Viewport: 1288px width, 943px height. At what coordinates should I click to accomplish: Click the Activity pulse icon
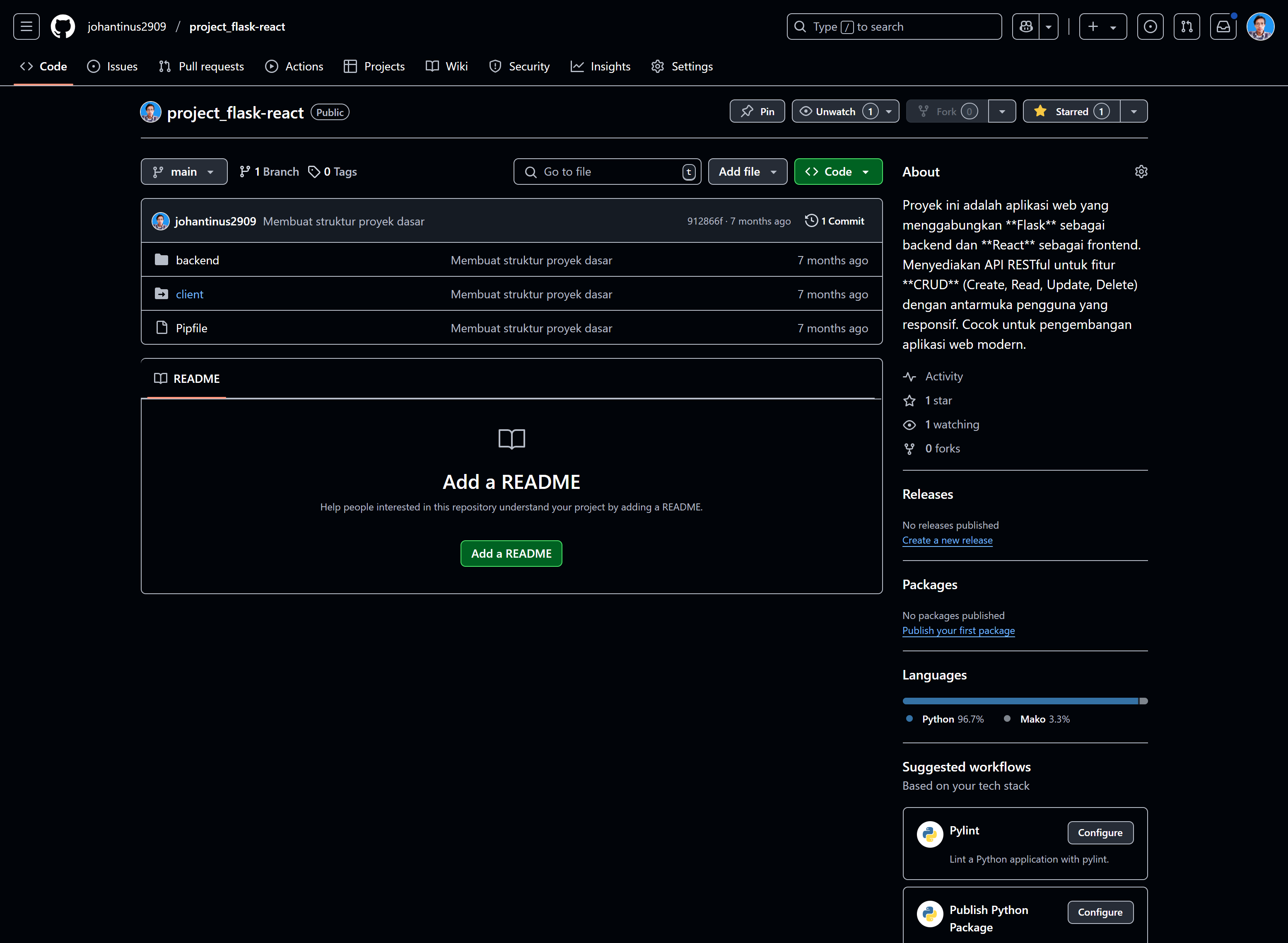[x=909, y=377]
